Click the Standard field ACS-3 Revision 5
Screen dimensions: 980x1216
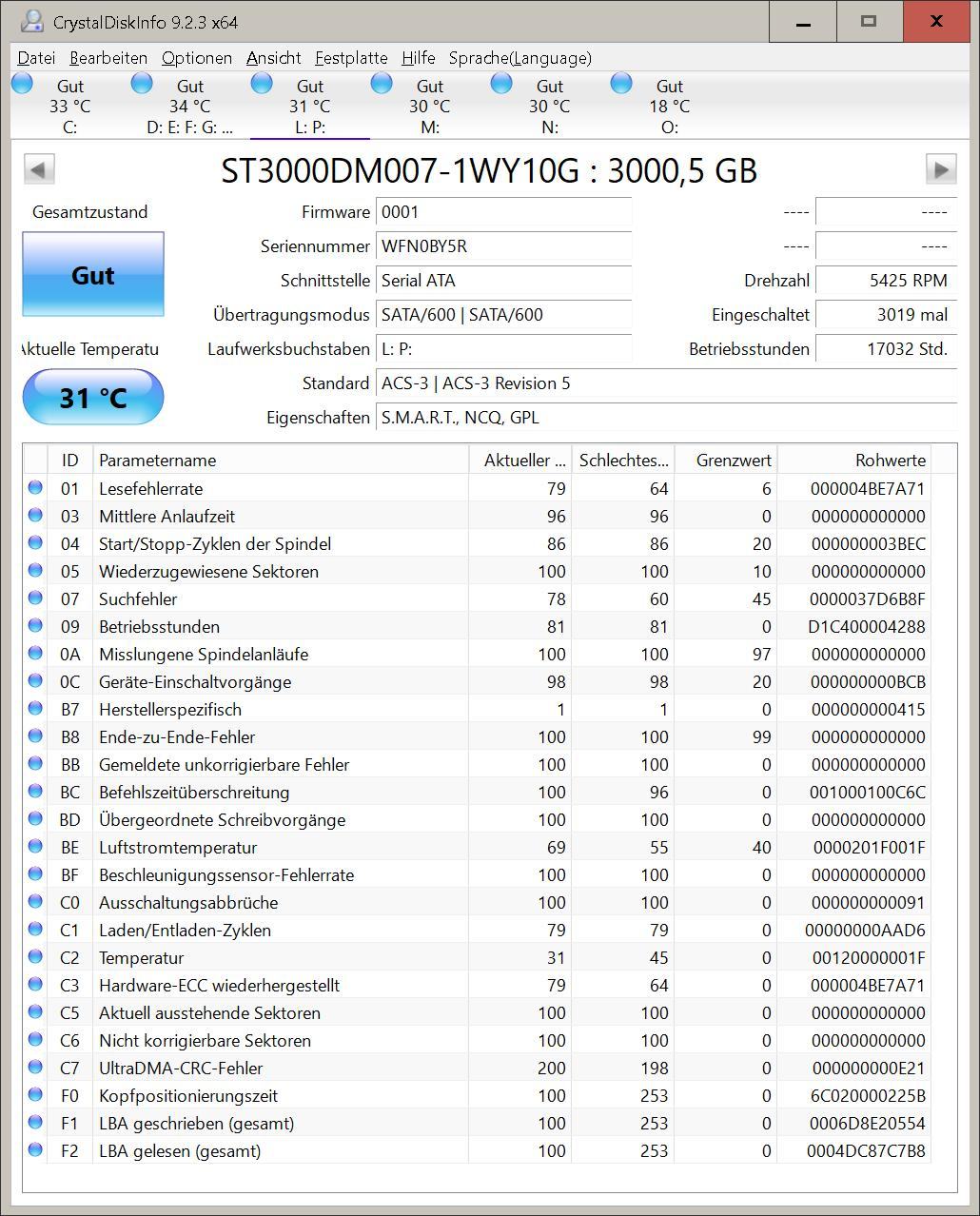point(667,383)
